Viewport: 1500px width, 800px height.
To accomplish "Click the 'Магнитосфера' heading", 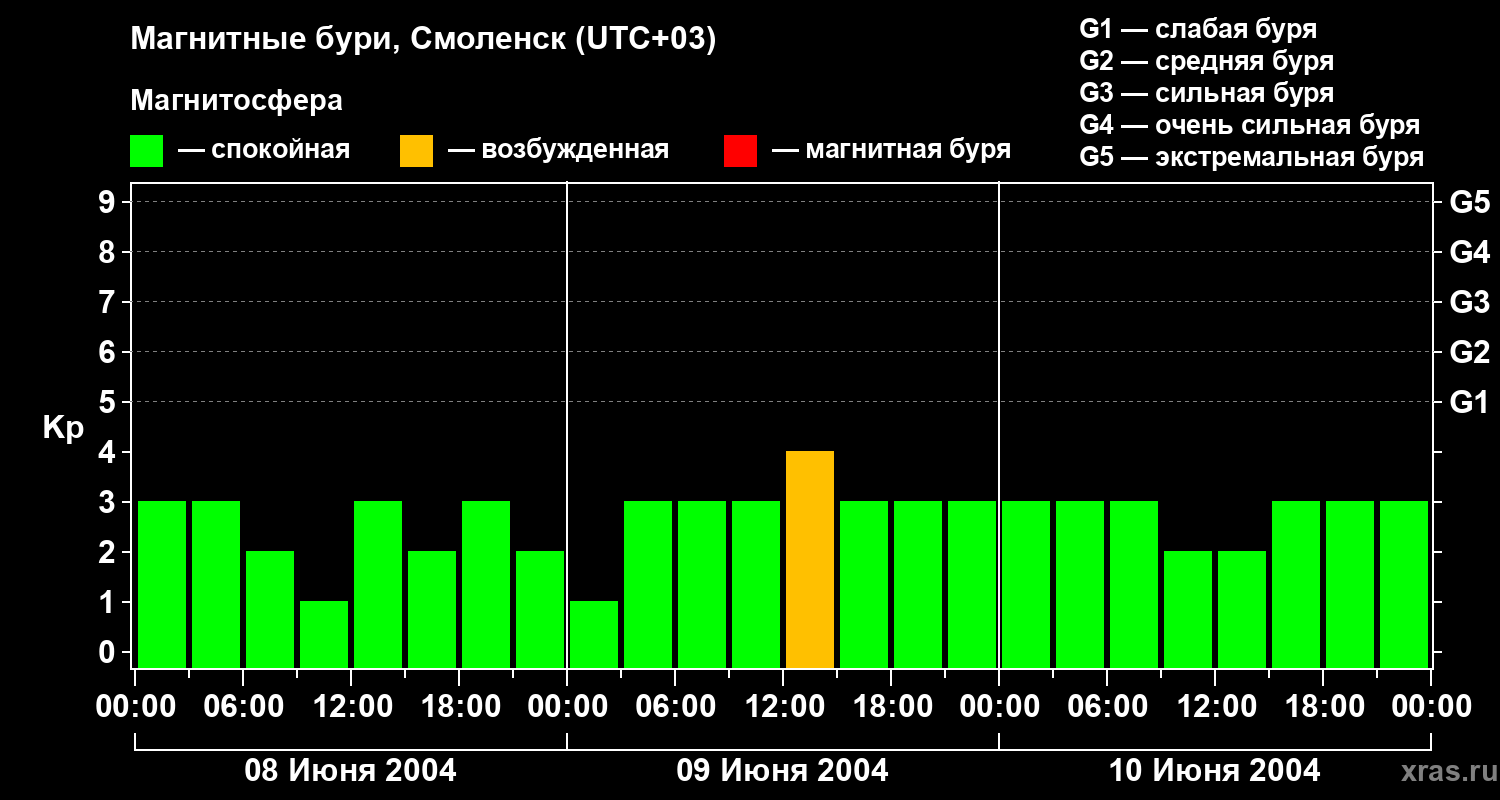I will click(236, 101).
